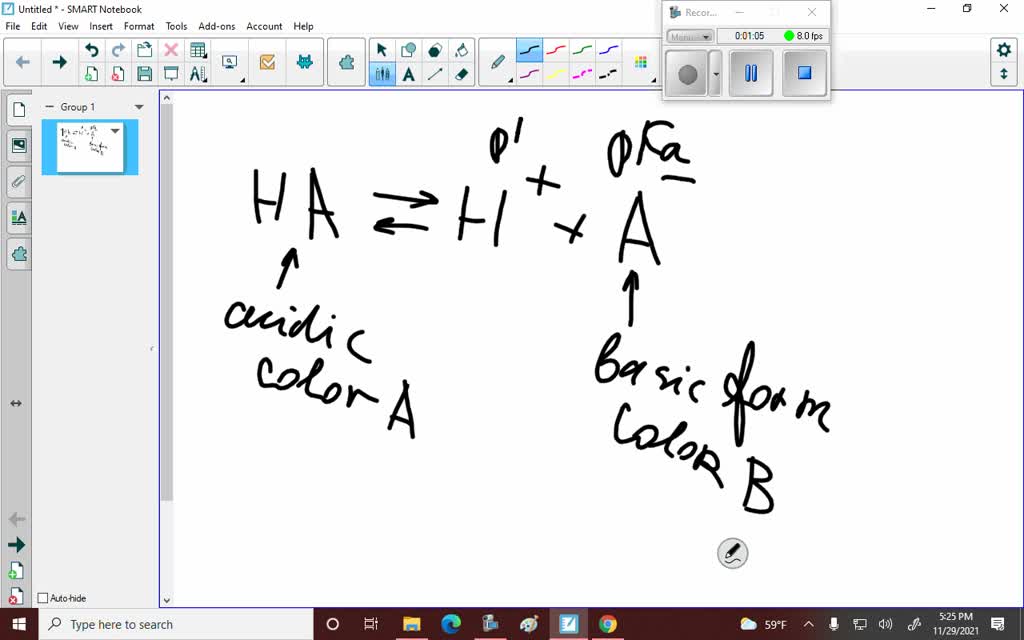Open the Add-ons puzzle piece panel

tap(346, 62)
